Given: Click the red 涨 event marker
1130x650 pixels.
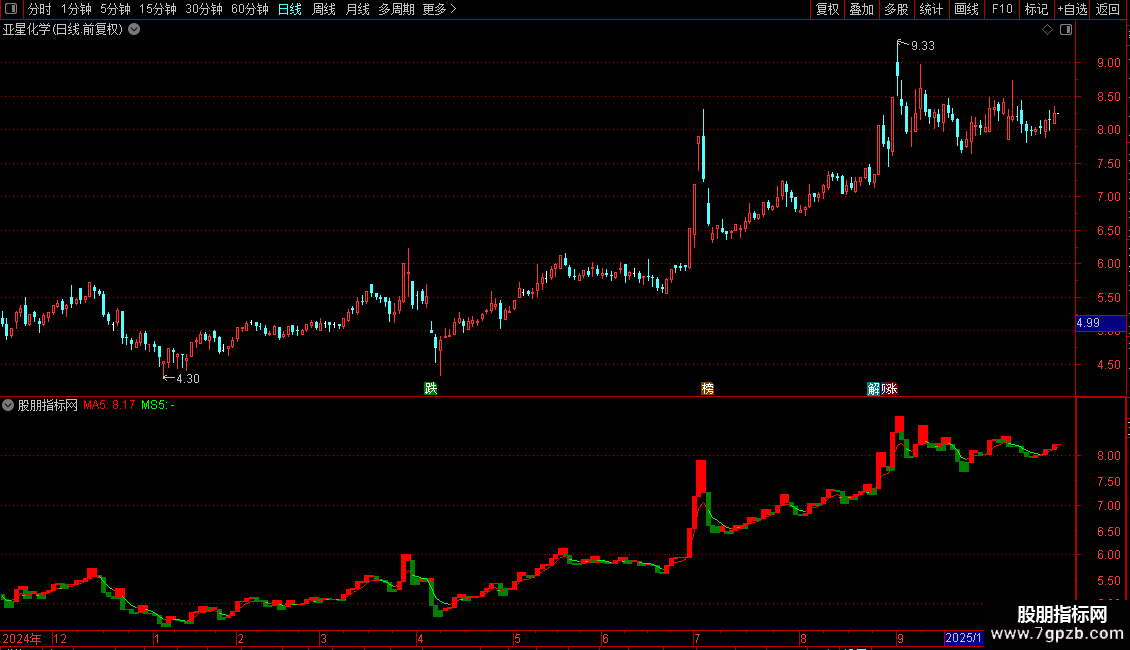Looking at the screenshot, I should tap(890, 388).
